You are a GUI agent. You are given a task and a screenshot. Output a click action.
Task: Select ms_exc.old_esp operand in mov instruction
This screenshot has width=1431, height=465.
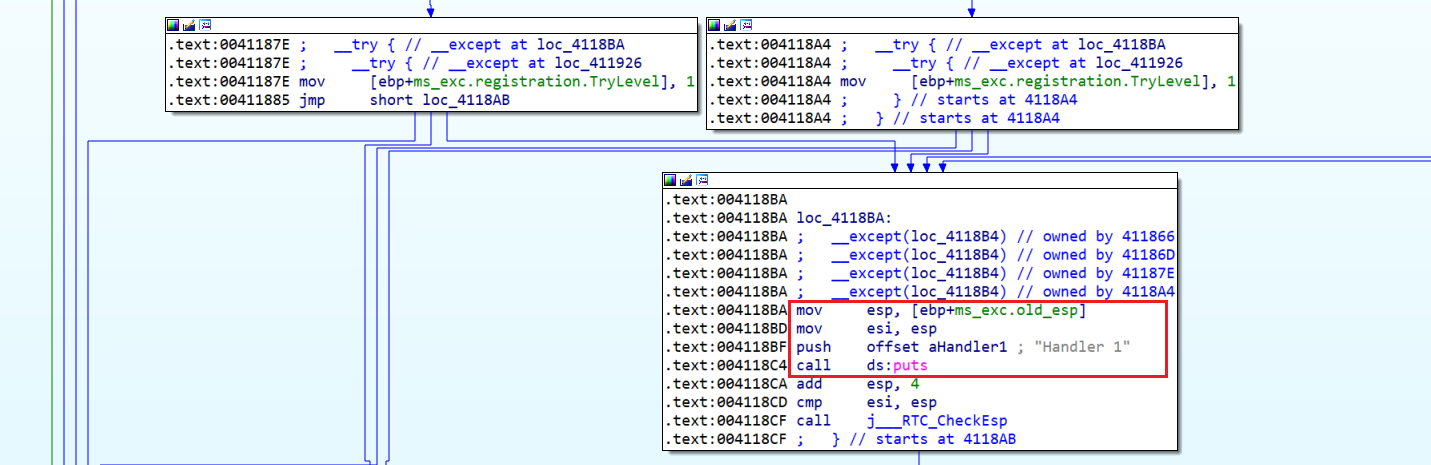1020,310
